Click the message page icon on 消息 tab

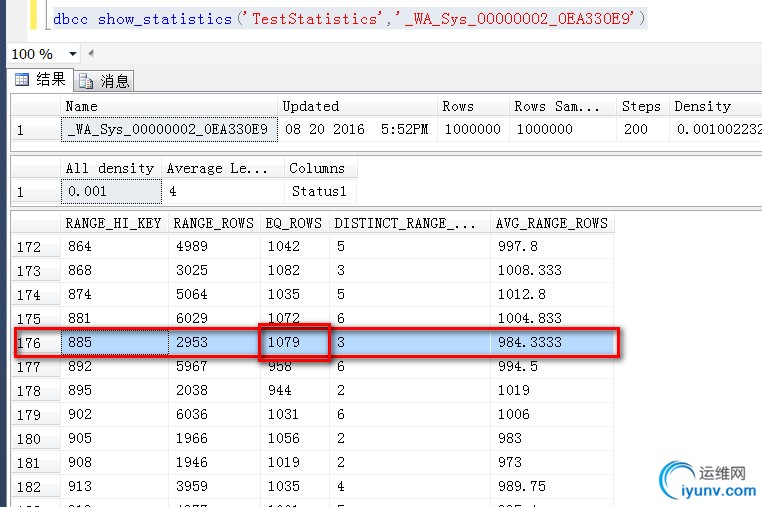point(86,81)
